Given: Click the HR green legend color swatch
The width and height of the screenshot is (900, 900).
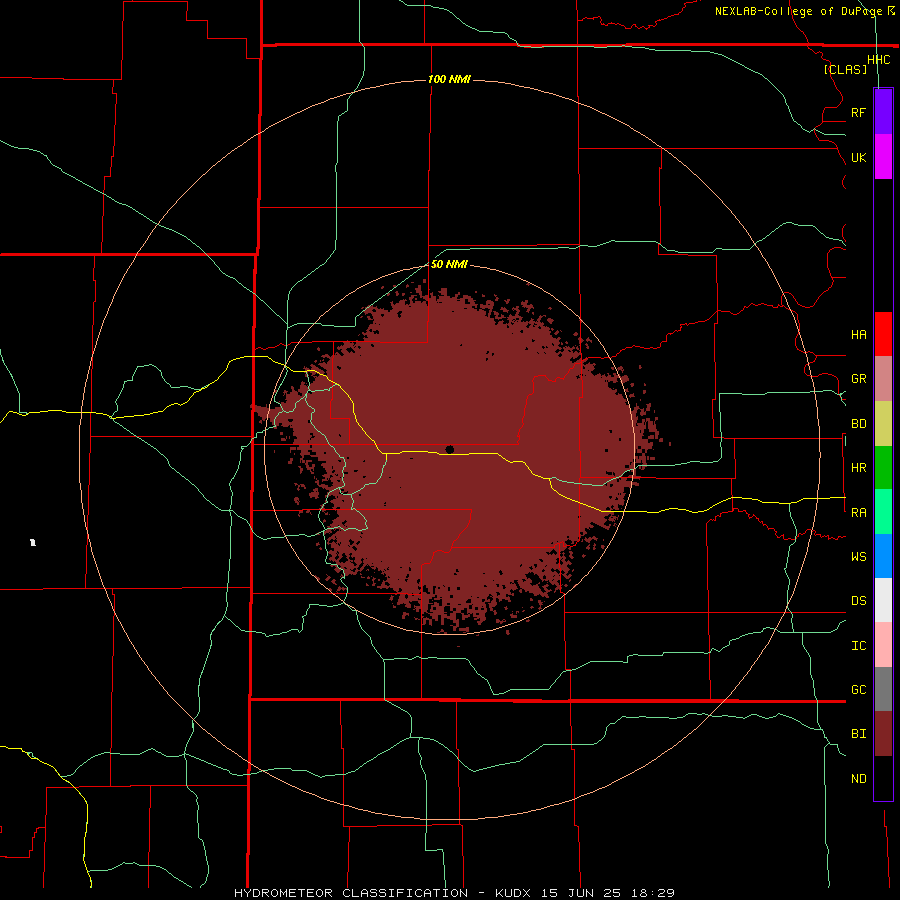Looking at the screenshot, I should [883, 468].
